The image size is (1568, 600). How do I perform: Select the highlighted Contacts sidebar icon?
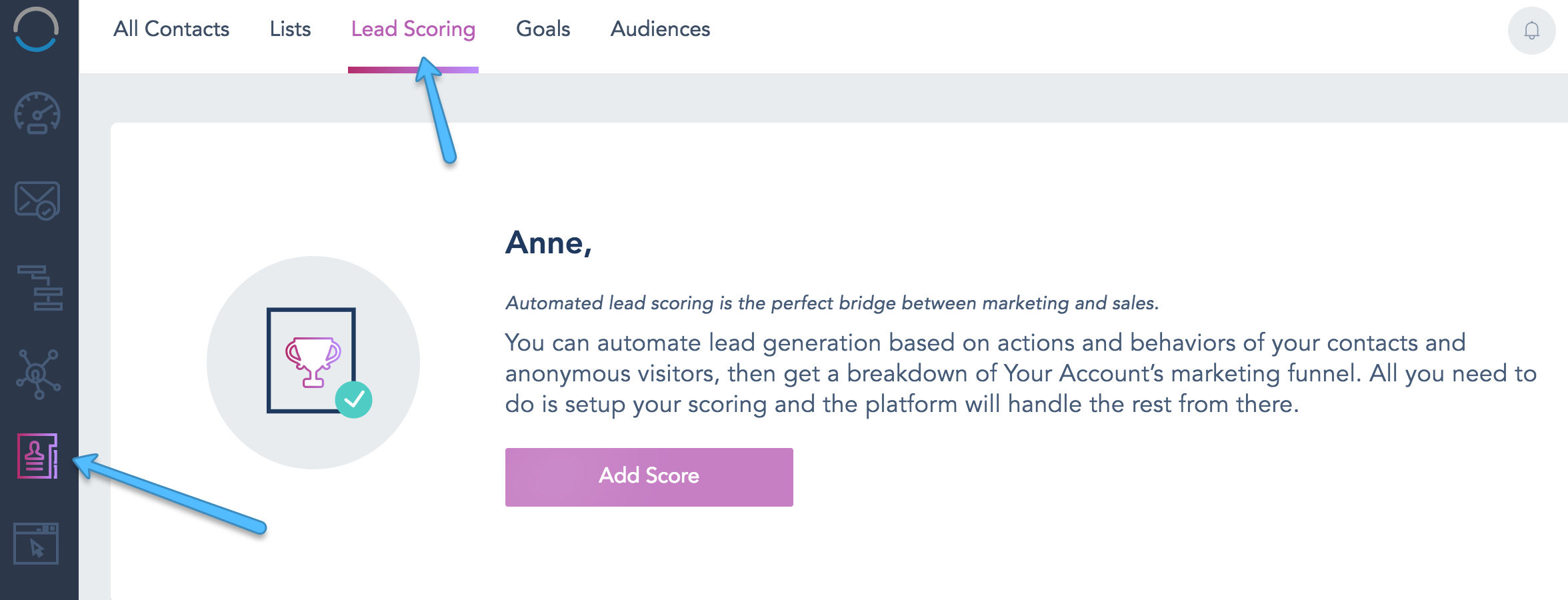(37, 456)
